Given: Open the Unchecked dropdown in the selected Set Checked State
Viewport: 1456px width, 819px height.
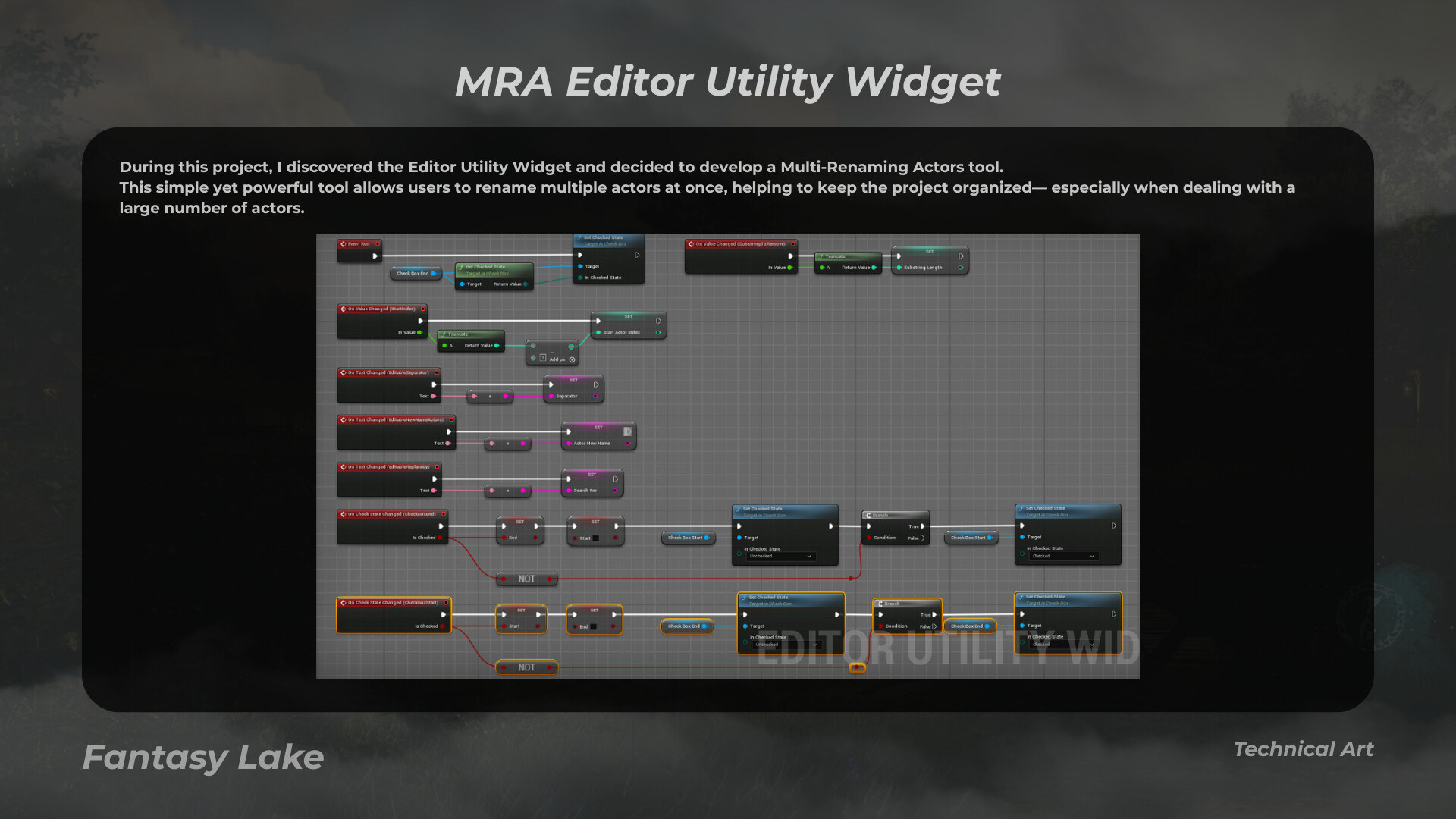Looking at the screenshot, I should coord(786,645).
